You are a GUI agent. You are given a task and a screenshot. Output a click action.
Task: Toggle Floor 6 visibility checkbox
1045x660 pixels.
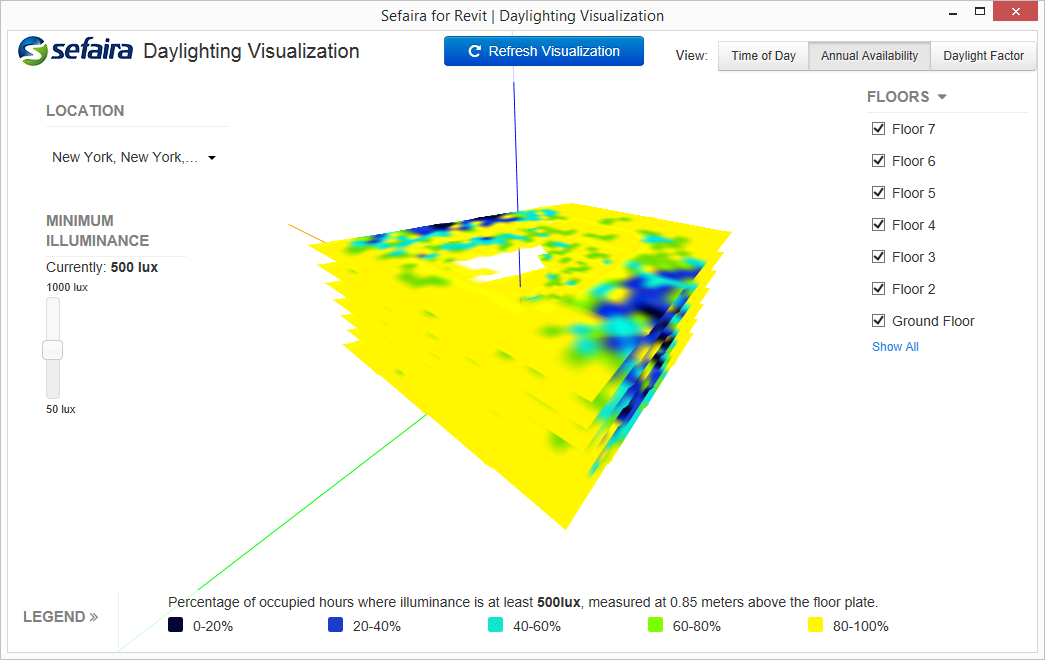879,161
